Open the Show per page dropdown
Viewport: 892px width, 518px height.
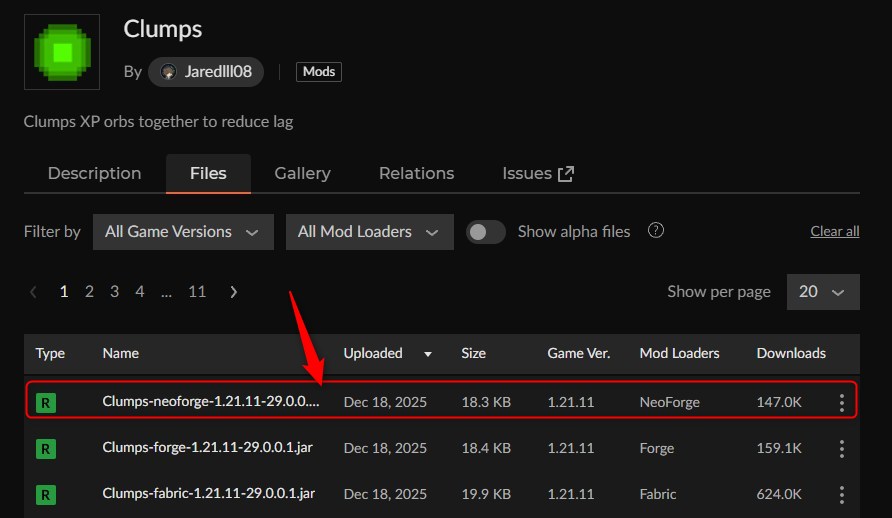(x=822, y=292)
